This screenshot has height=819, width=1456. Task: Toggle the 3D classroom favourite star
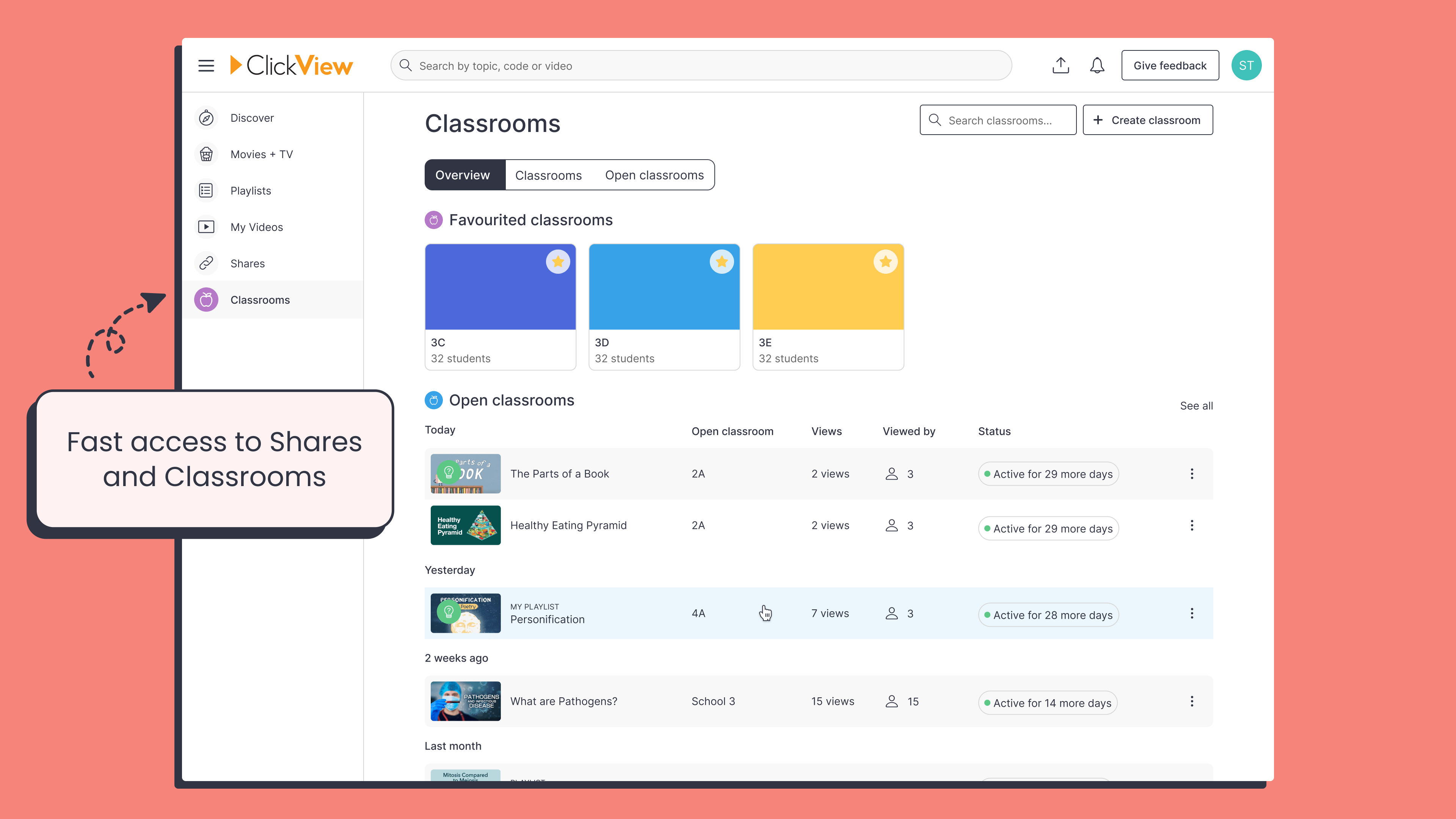click(x=721, y=262)
